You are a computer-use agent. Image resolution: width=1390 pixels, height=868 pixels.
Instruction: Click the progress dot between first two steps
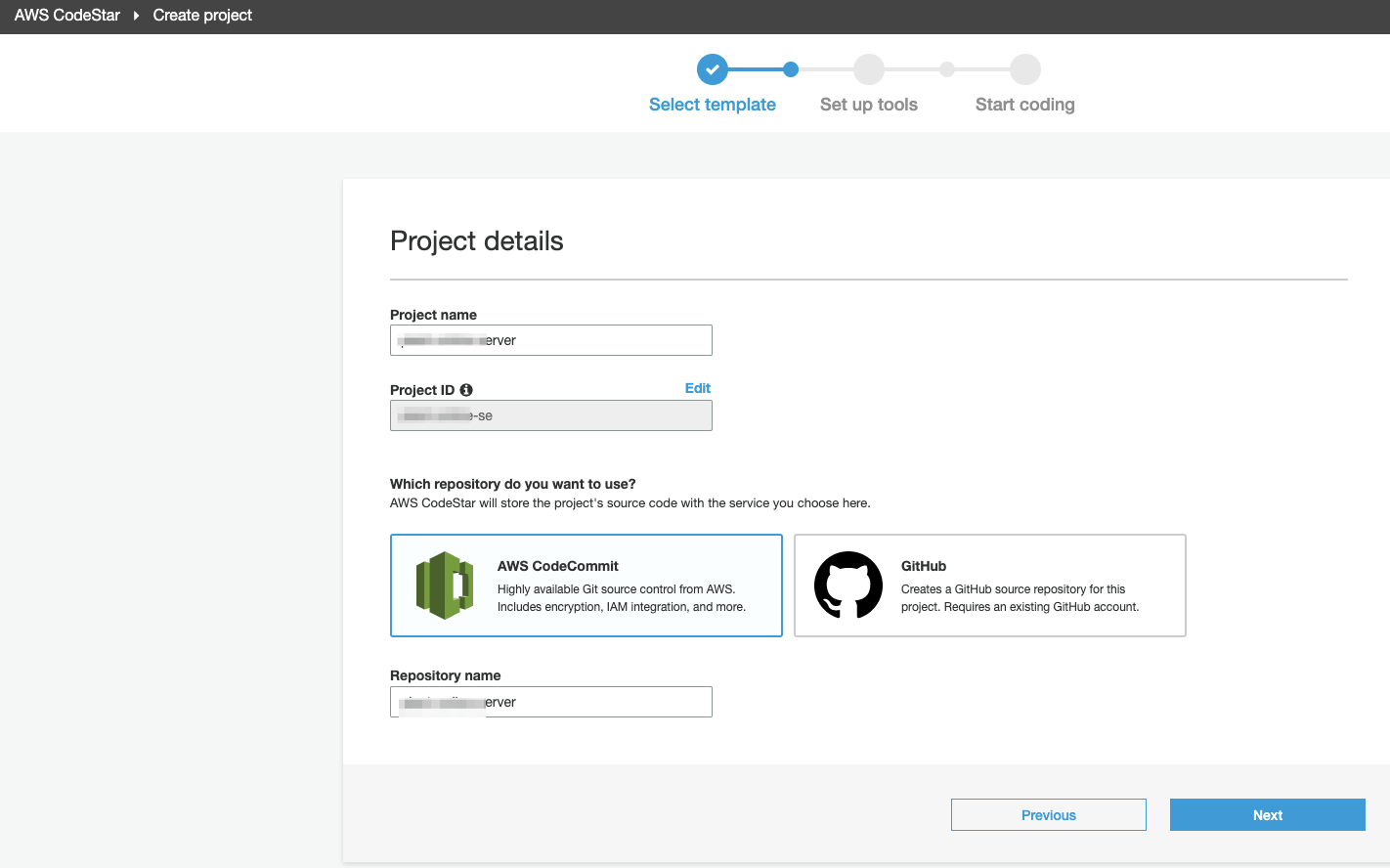click(x=791, y=69)
